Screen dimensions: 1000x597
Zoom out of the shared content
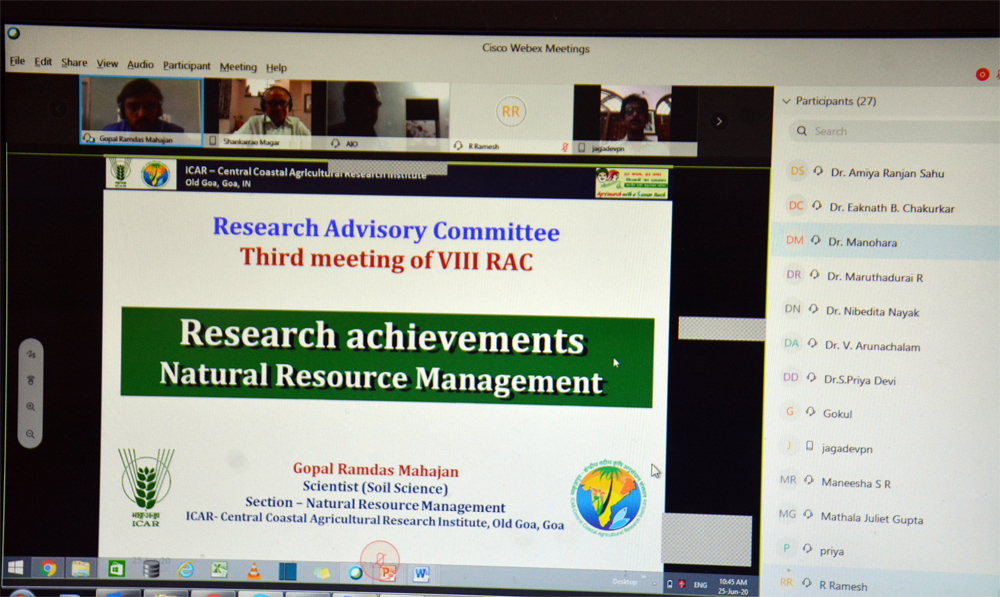click(31, 434)
